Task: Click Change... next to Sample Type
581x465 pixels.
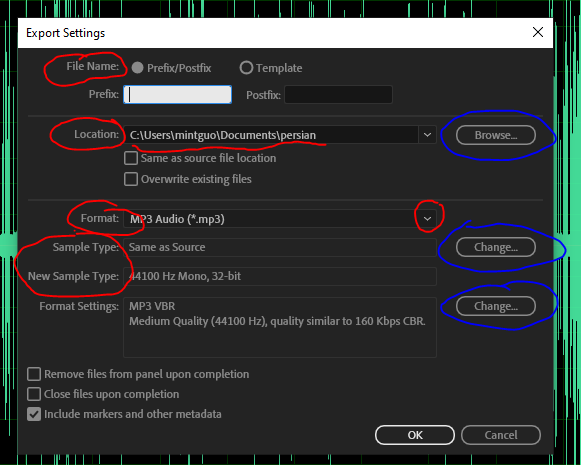Action: click(x=496, y=247)
